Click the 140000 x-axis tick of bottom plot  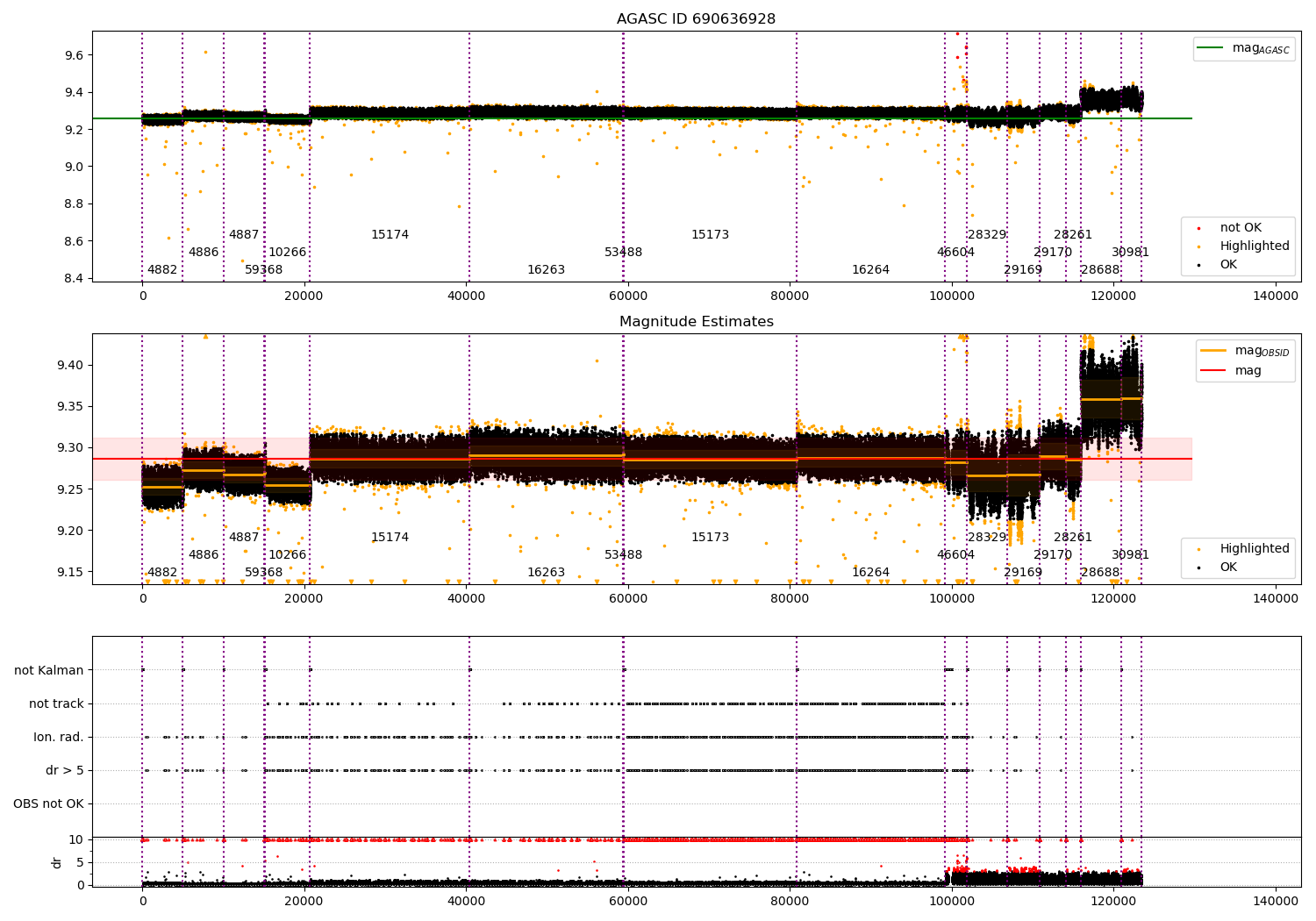tap(1275, 900)
